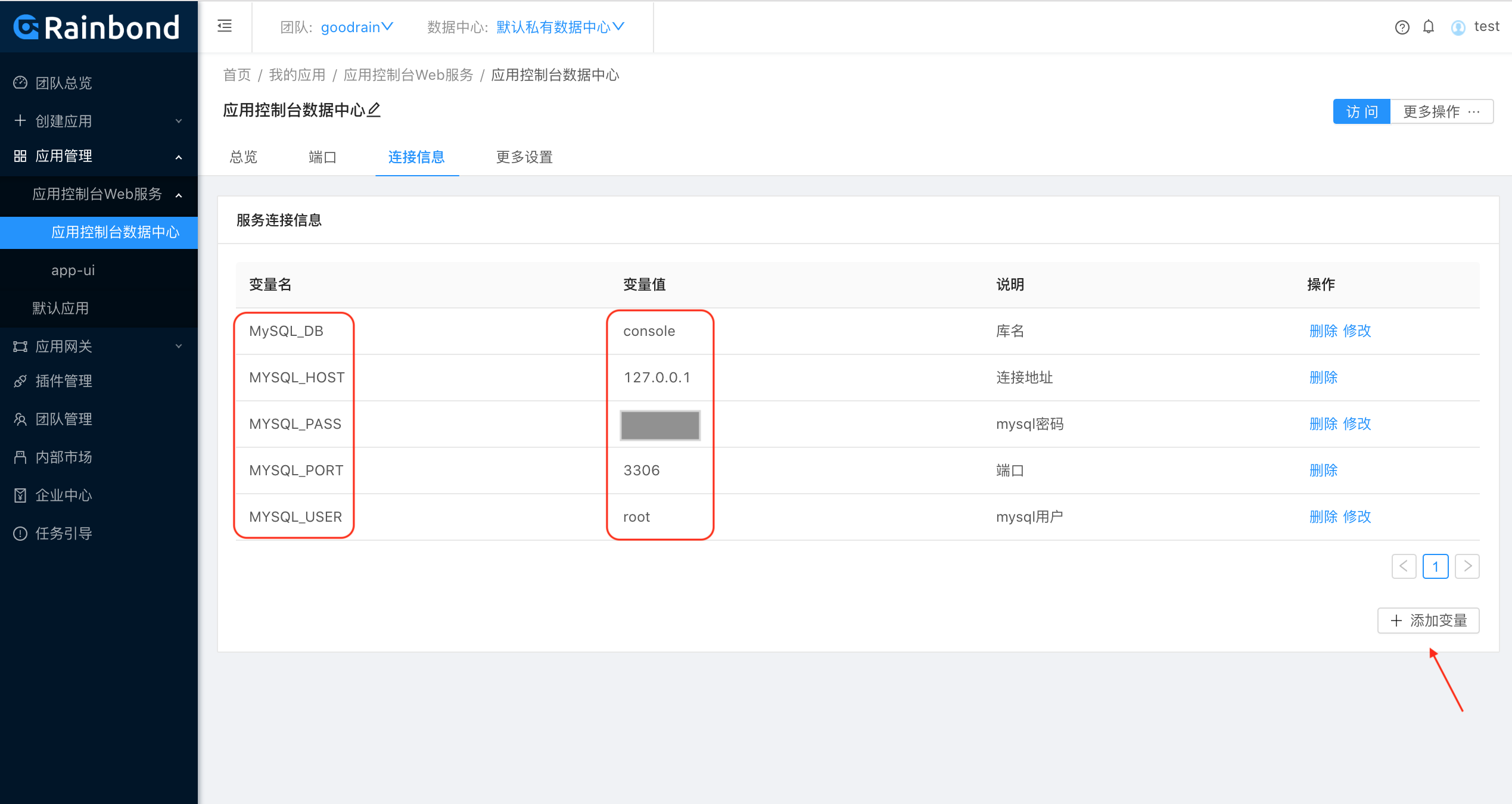Click the 插件管理 plugin icon
Image resolution: width=1512 pixels, height=804 pixels.
click(x=20, y=381)
